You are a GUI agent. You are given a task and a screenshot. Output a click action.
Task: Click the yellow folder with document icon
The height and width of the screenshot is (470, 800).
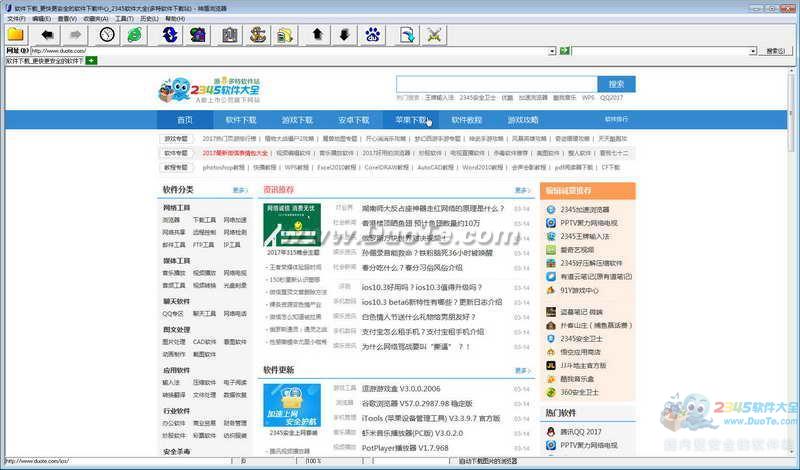pos(285,35)
